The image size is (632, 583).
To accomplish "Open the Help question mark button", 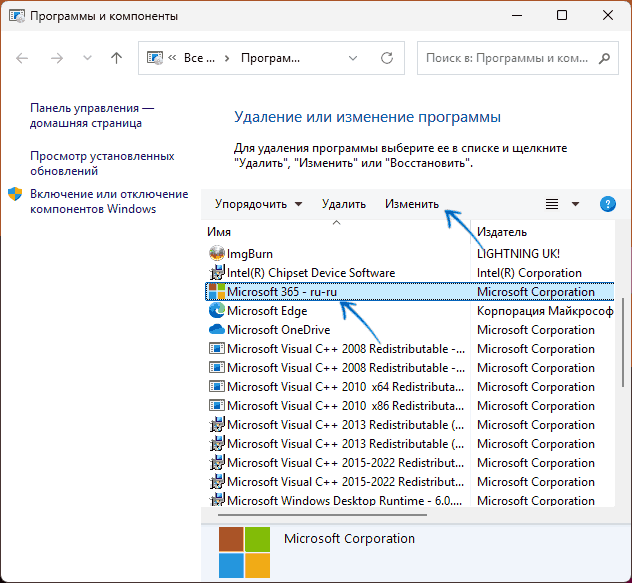I will pyautogui.click(x=607, y=204).
